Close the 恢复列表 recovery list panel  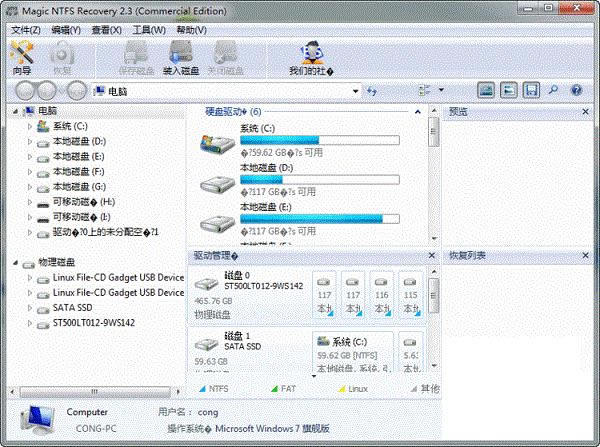coord(585,255)
